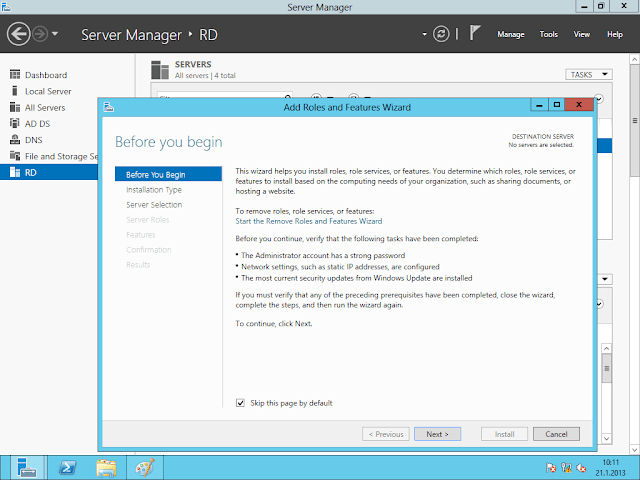Select Local Server in the sidebar
Screen dimensions: 640x480
click(47, 91)
